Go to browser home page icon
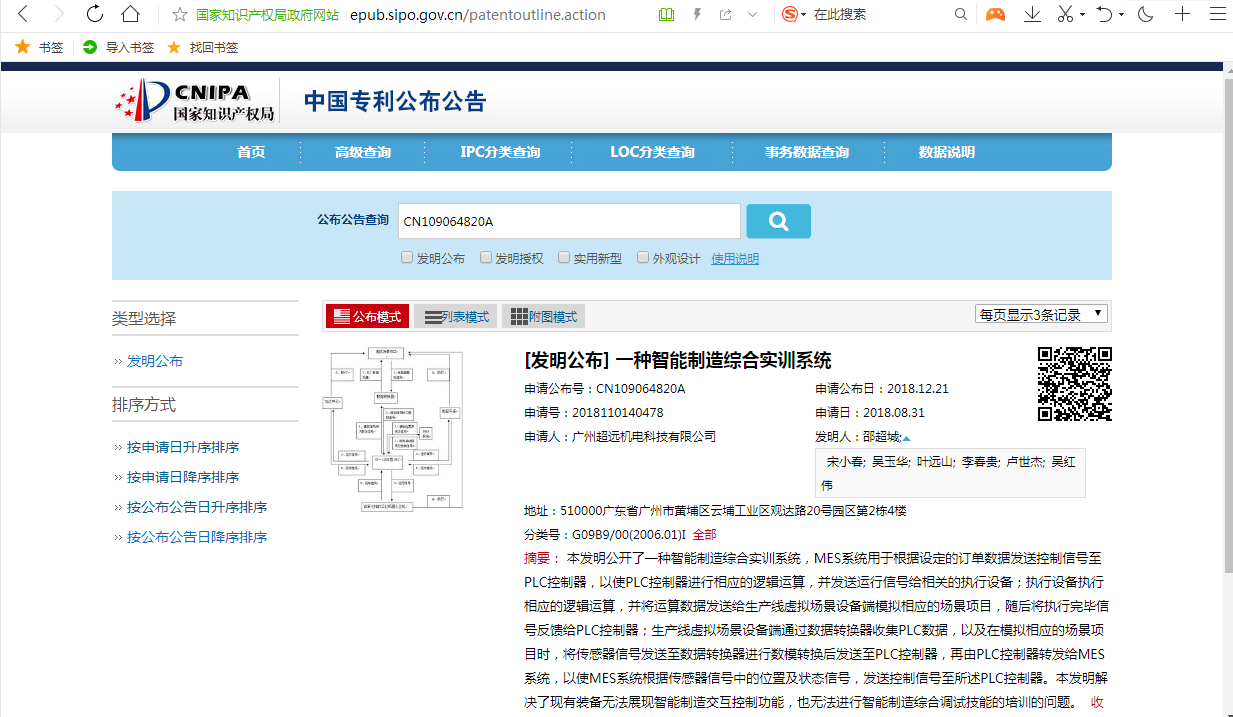Screen dimensions: 1233x717 tap(130, 14)
